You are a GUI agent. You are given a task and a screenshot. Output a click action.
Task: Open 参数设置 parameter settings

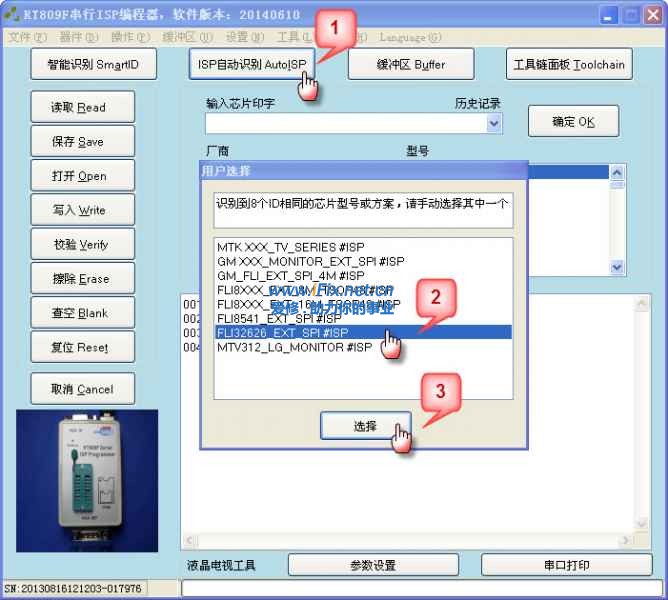tap(372, 565)
